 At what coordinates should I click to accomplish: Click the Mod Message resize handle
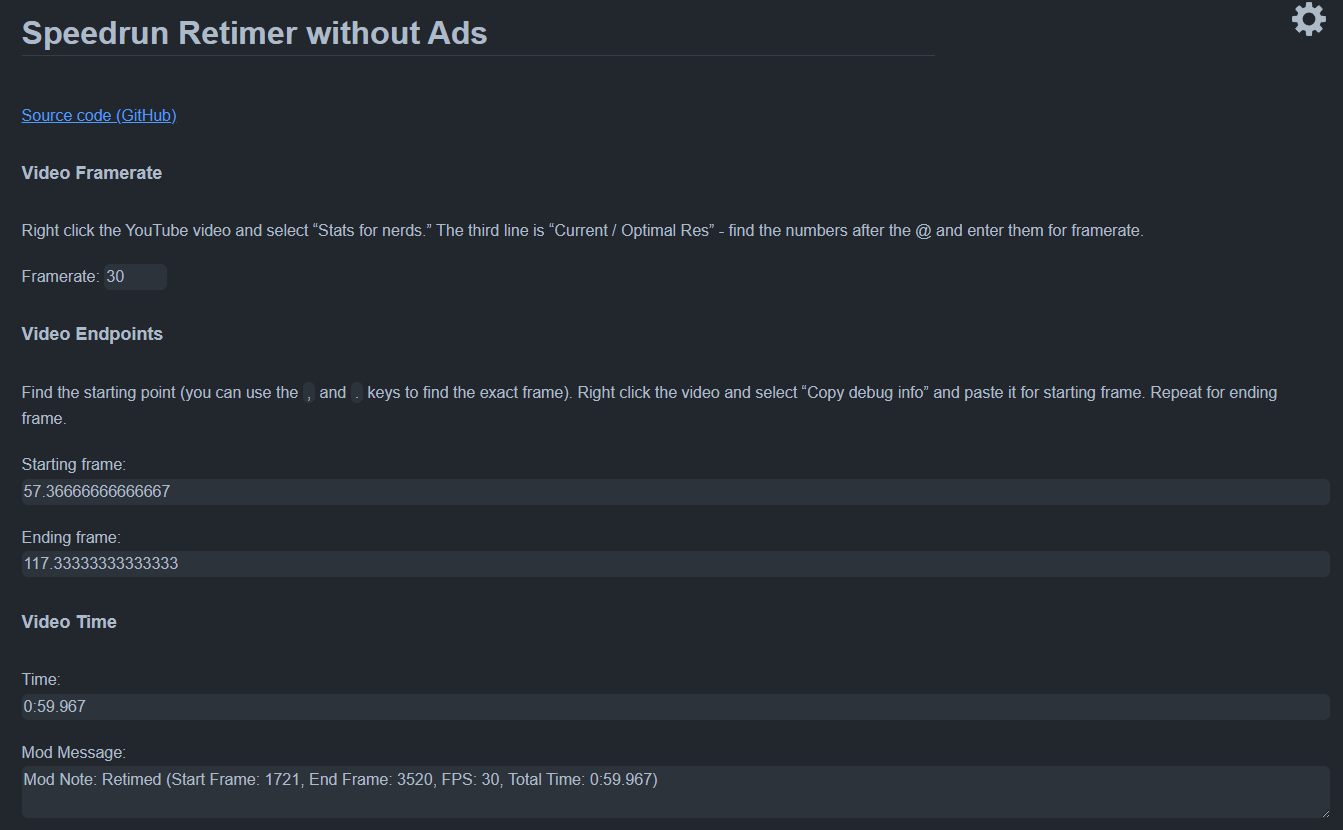[x=1323, y=812]
